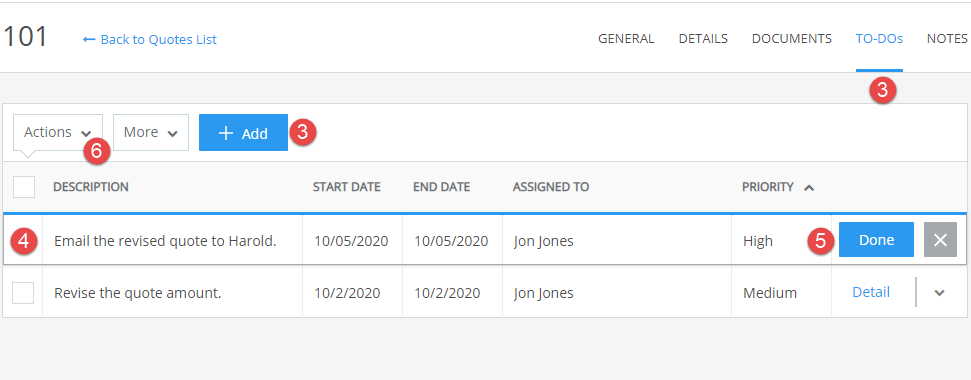
Task: Switch to the DOCUMENTS tab
Action: pos(791,38)
